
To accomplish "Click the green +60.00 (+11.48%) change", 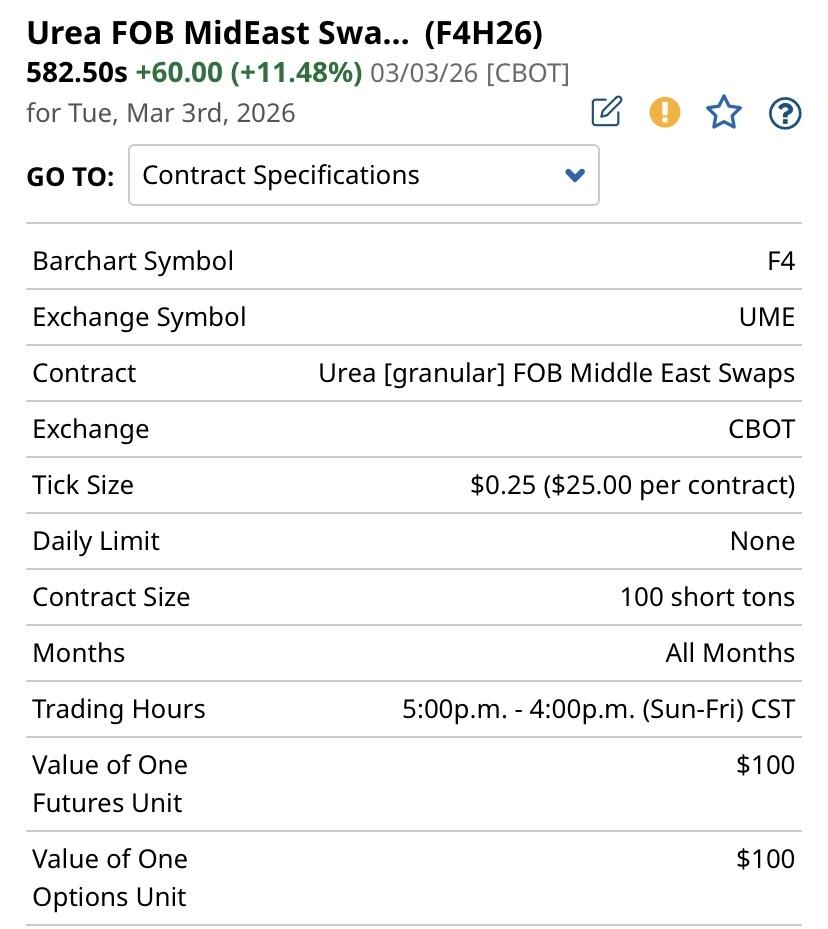I will tap(249, 73).
